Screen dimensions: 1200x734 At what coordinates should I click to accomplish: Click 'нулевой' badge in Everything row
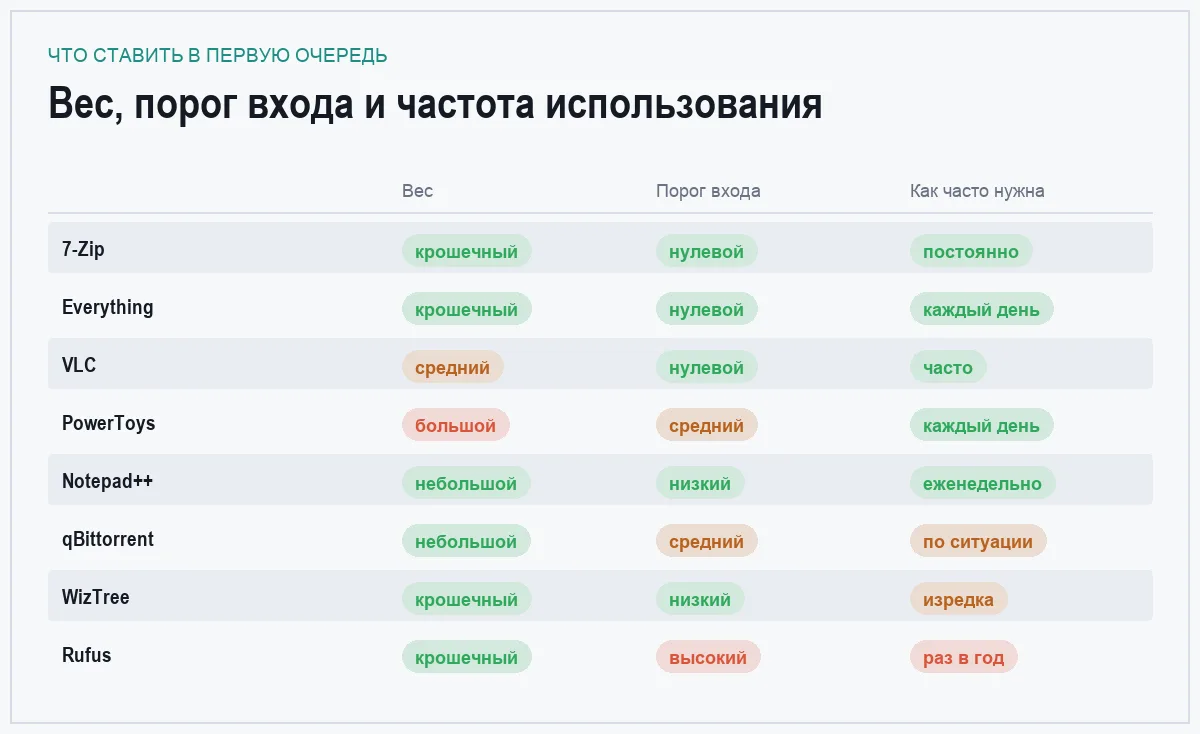tap(707, 309)
